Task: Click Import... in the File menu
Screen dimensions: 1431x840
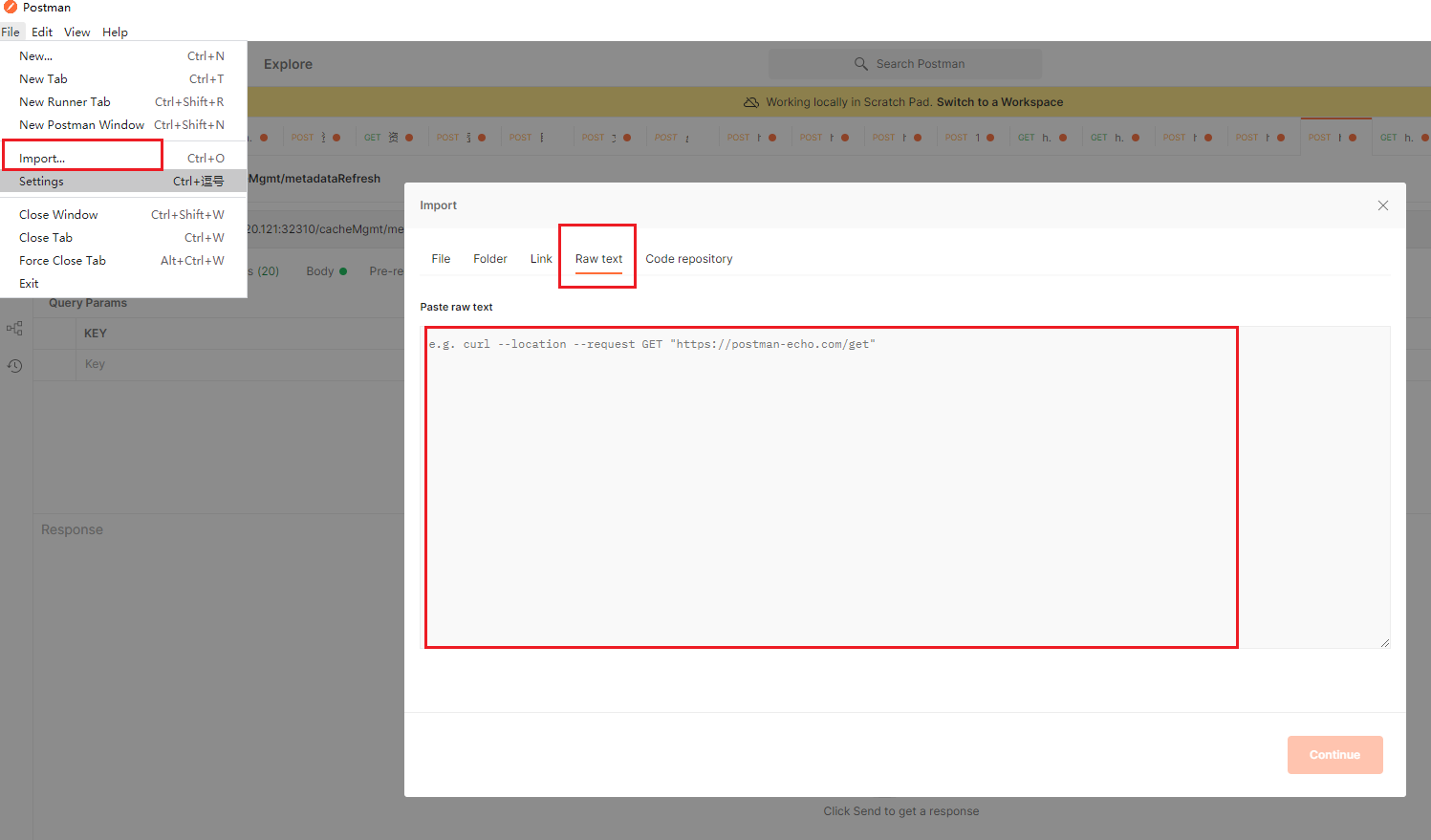Action: pyautogui.click(x=123, y=159)
